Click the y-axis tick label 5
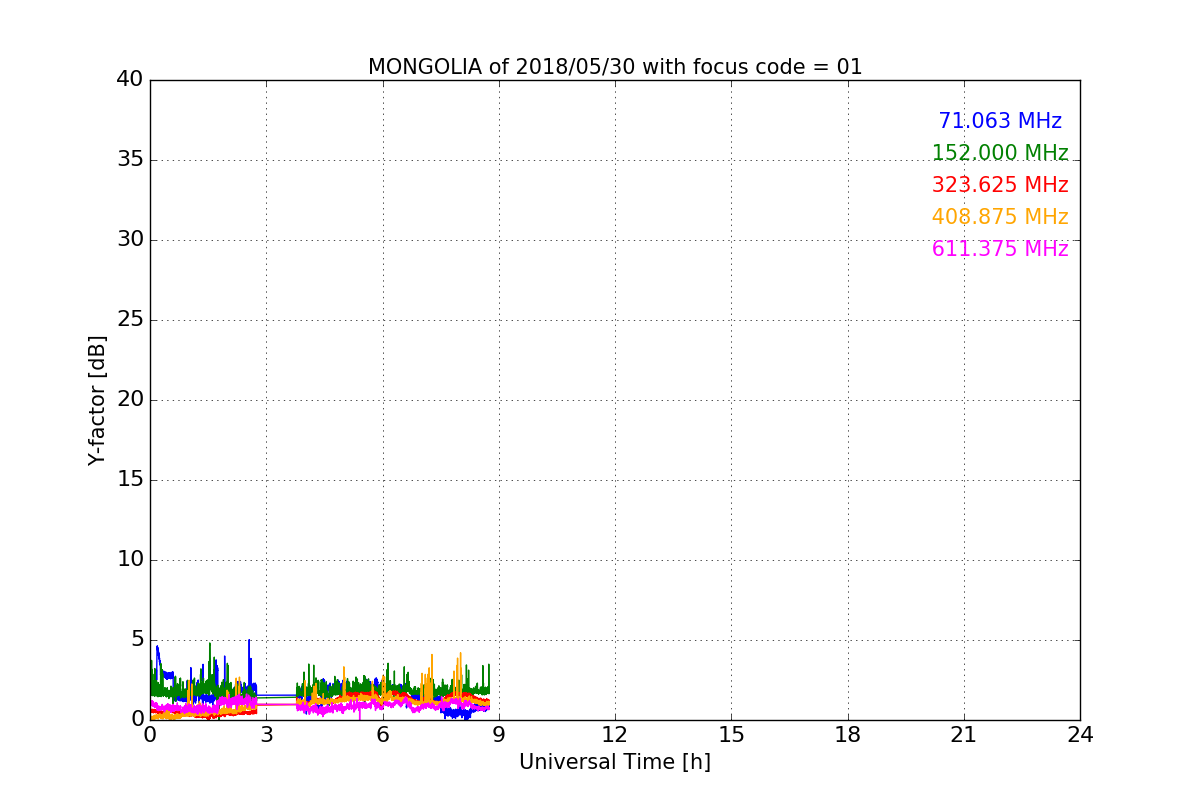This screenshot has height=800, width=1200. tap(137, 640)
